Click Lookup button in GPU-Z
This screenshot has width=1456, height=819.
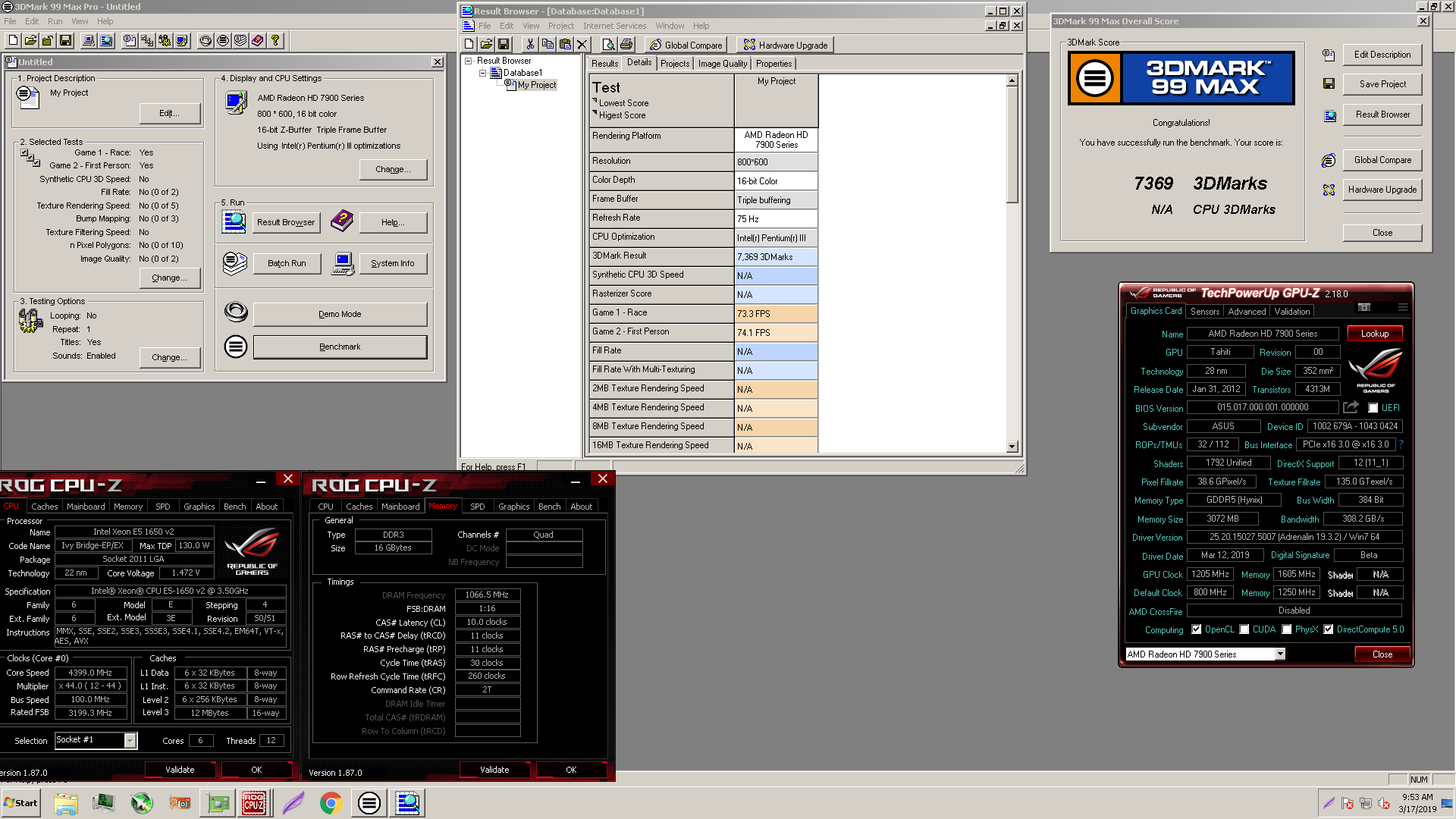tap(1374, 334)
